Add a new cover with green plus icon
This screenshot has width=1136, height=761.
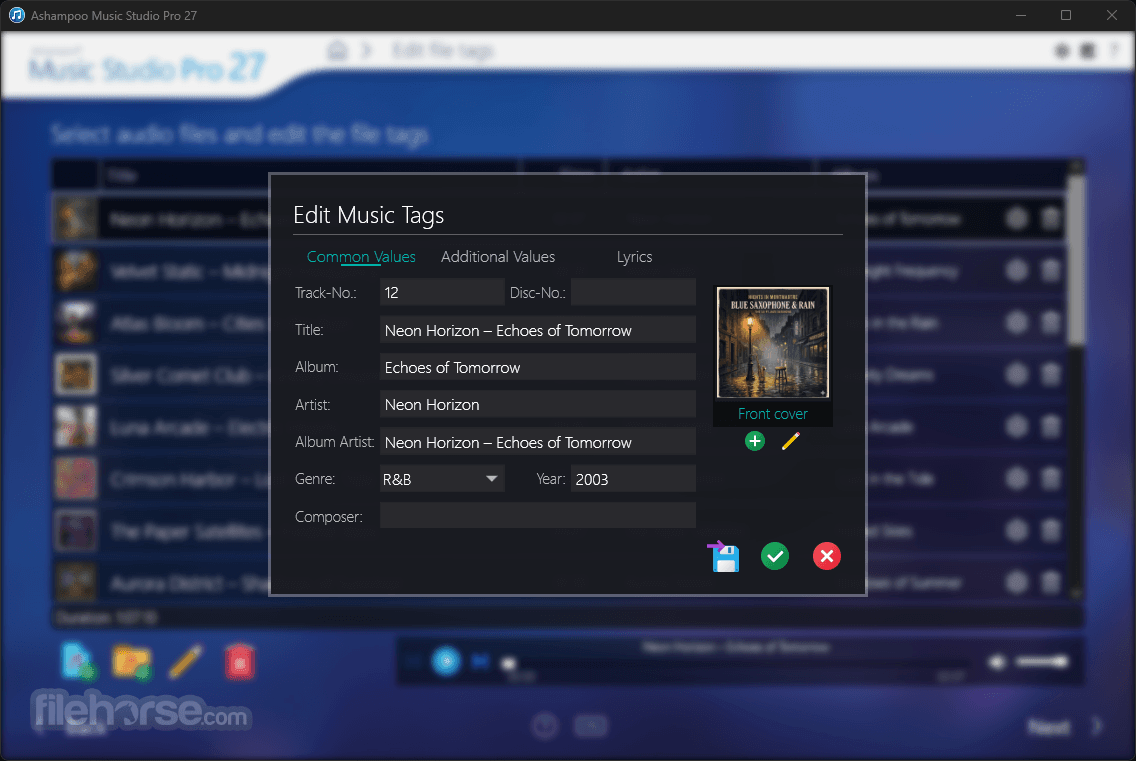[x=754, y=441]
